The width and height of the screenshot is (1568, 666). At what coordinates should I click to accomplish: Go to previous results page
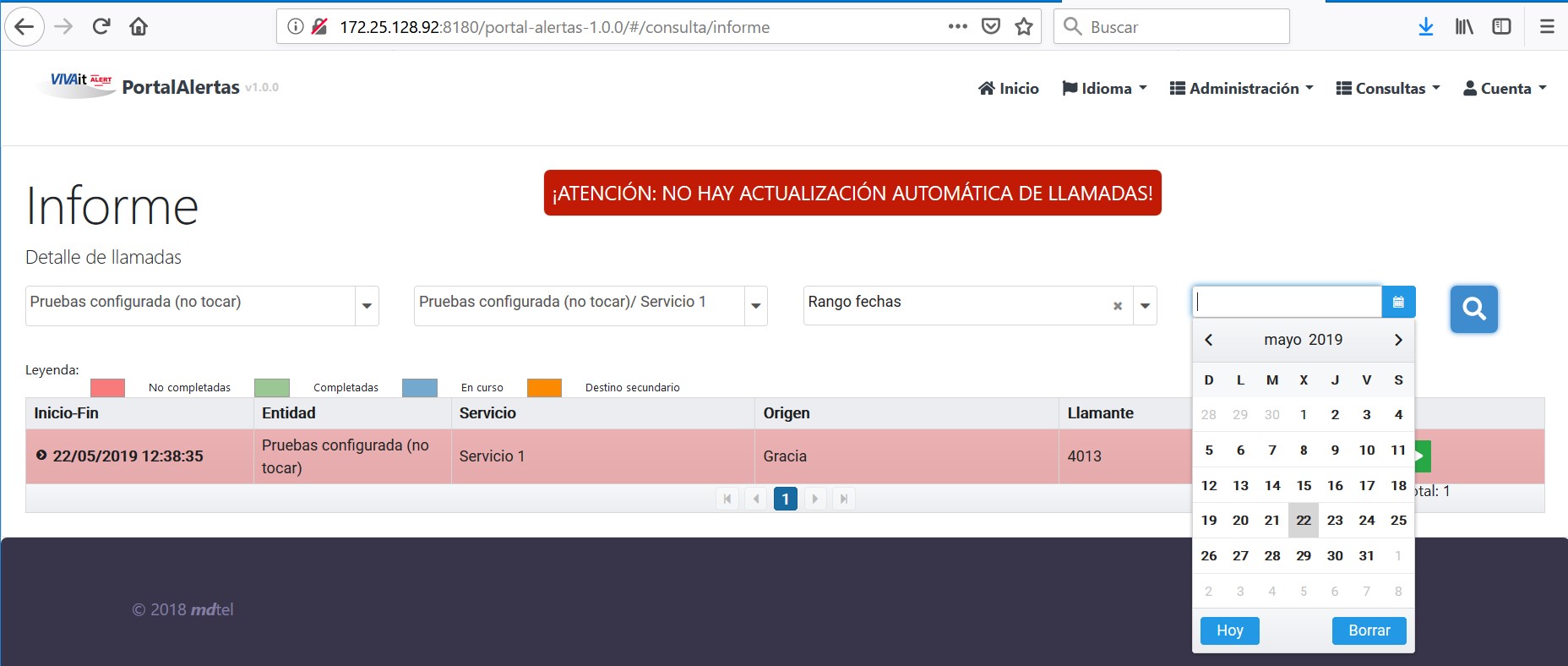pyautogui.click(x=756, y=499)
